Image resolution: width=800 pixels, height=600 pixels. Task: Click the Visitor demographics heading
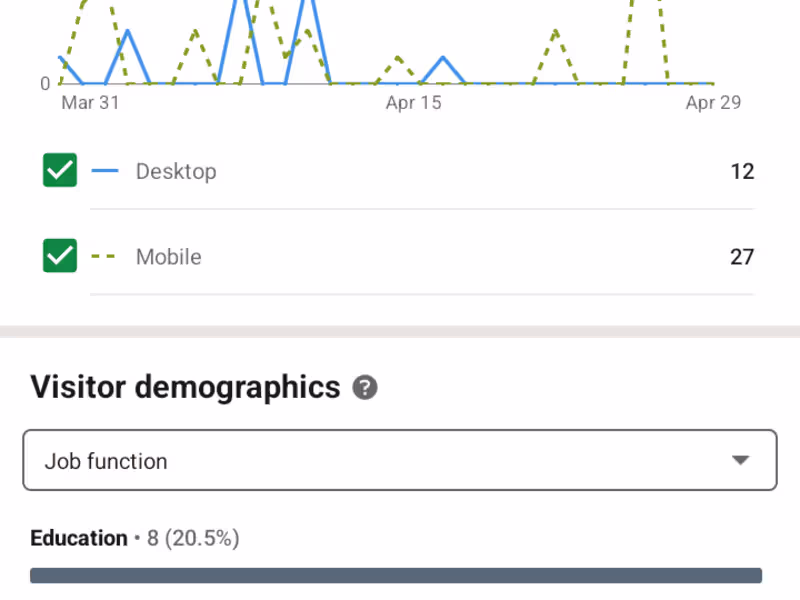[x=185, y=387]
